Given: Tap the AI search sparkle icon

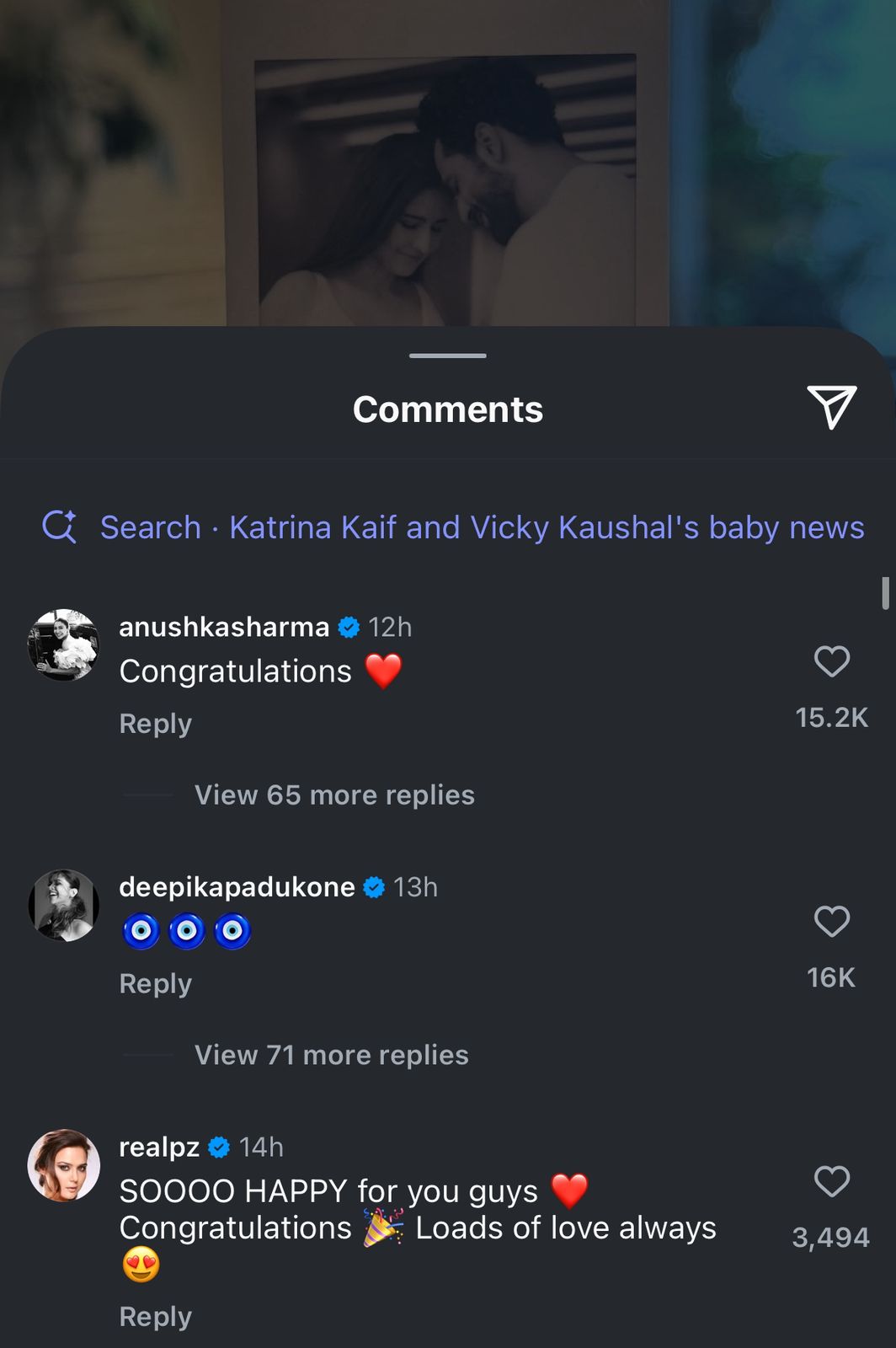Looking at the screenshot, I should click(60, 527).
